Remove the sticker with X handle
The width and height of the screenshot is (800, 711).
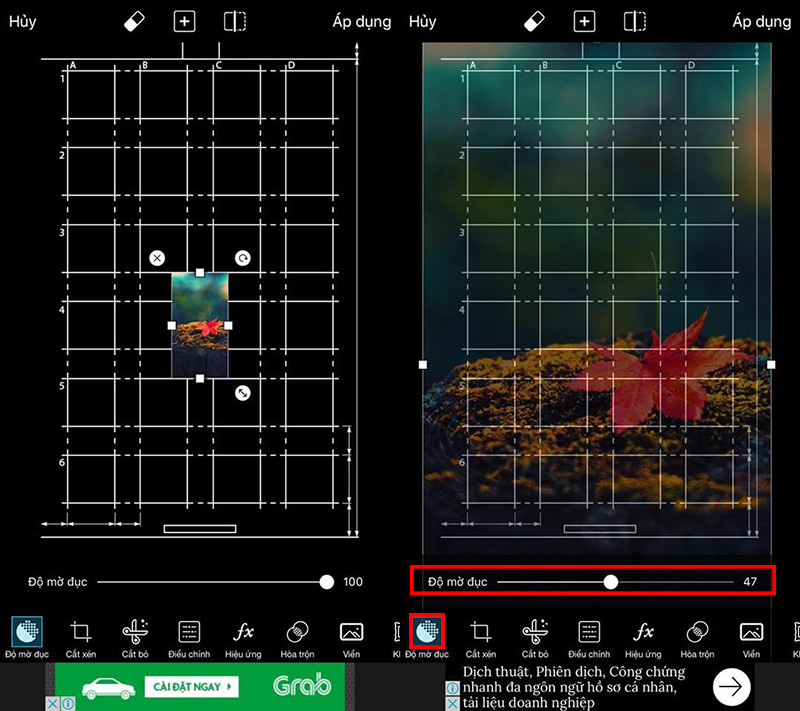click(157, 258)
